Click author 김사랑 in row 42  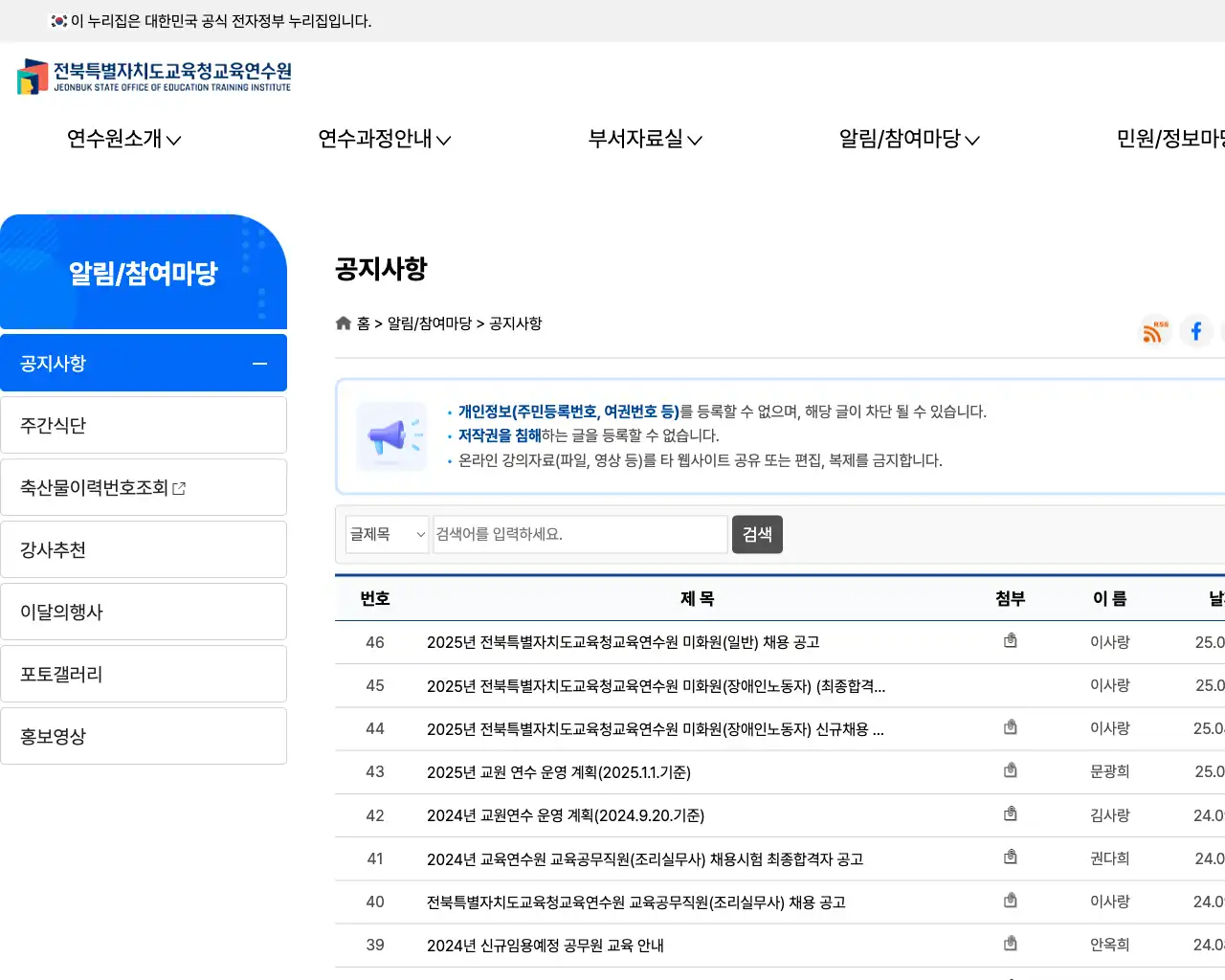1110,815
